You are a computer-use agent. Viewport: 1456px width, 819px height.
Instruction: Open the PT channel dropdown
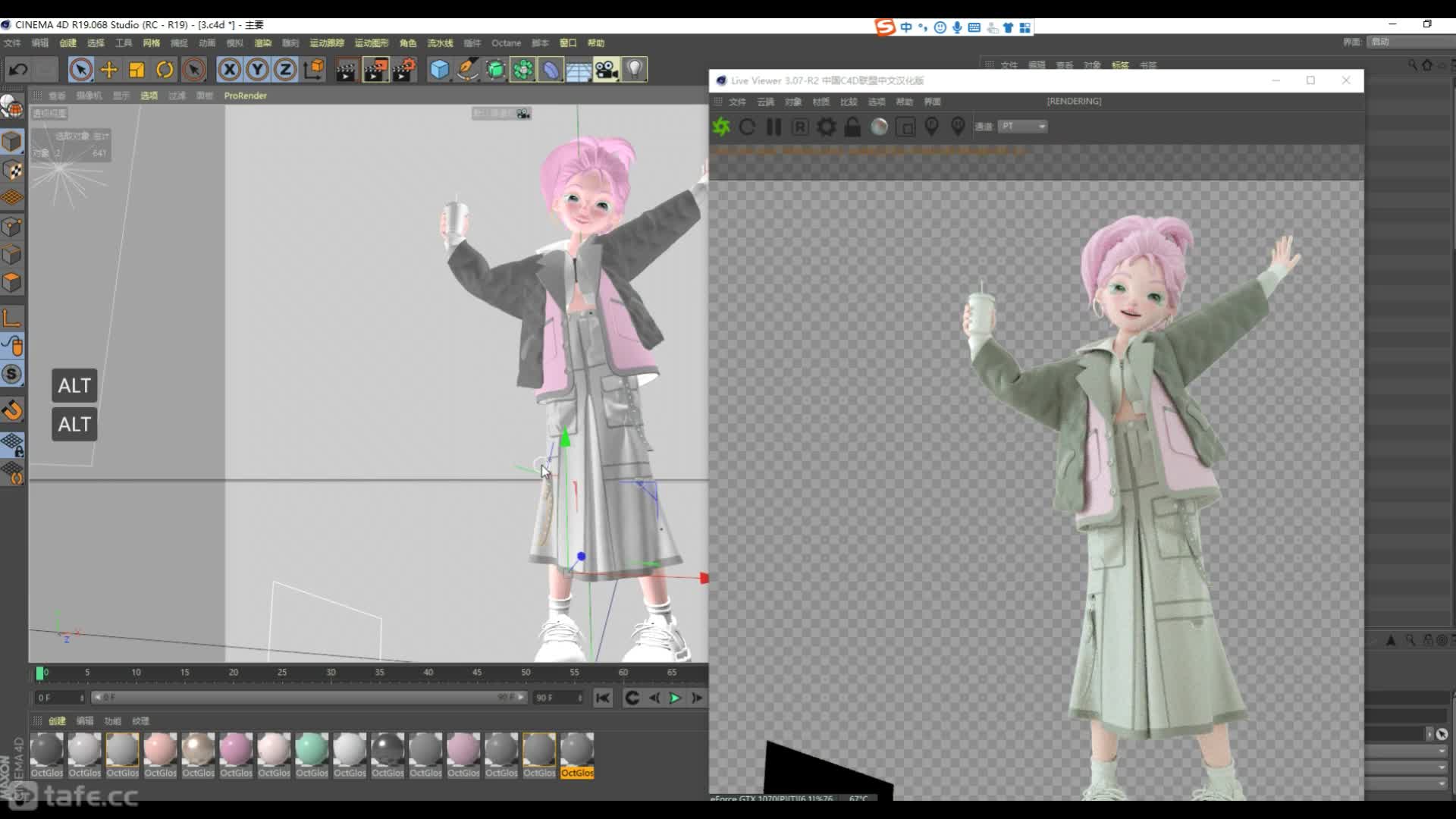[1022, 127]
